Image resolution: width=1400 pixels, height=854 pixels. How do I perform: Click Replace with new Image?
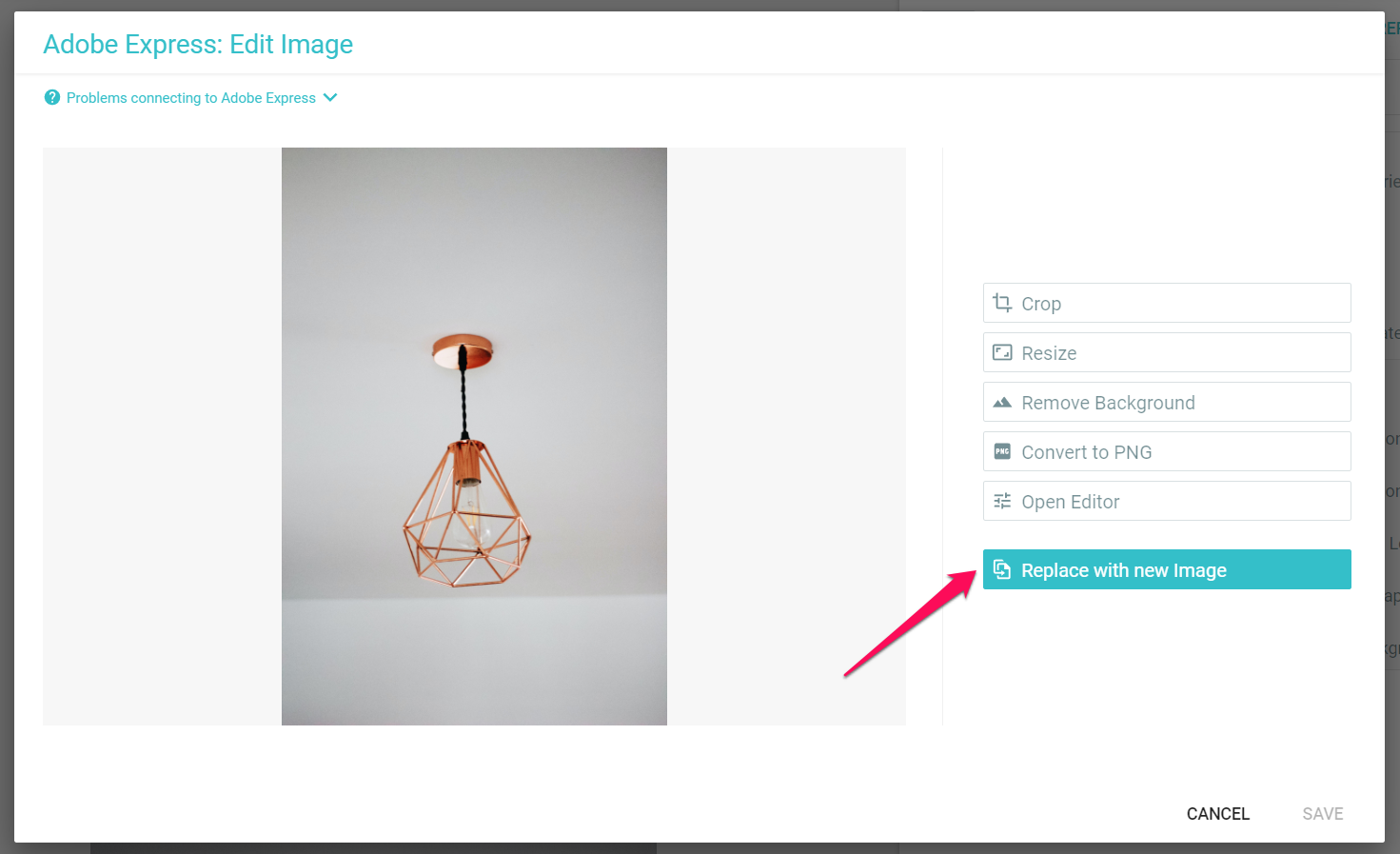click(1166, 569)
